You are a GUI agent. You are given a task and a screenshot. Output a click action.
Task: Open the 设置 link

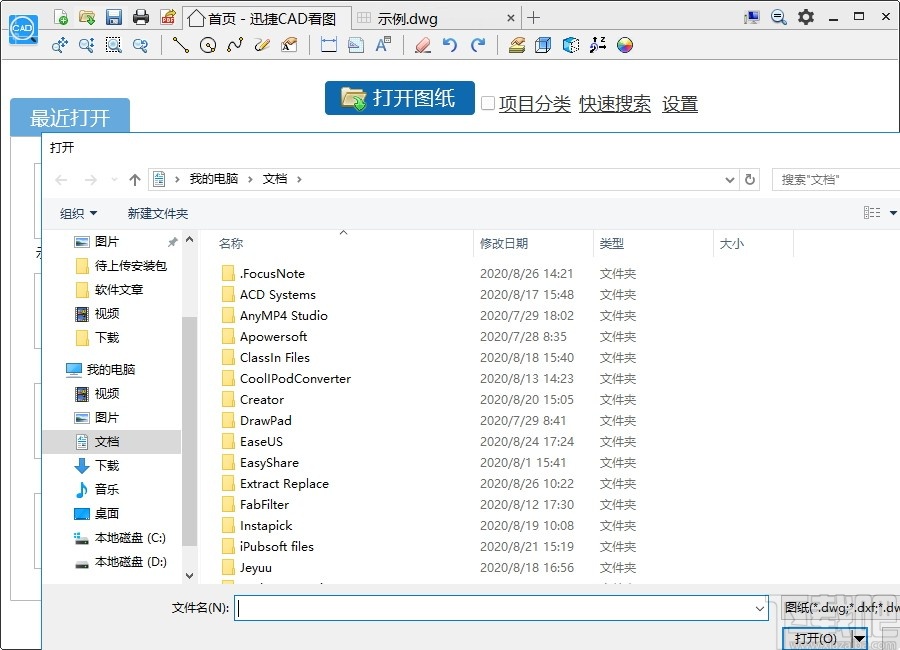[x=680, y=104]
